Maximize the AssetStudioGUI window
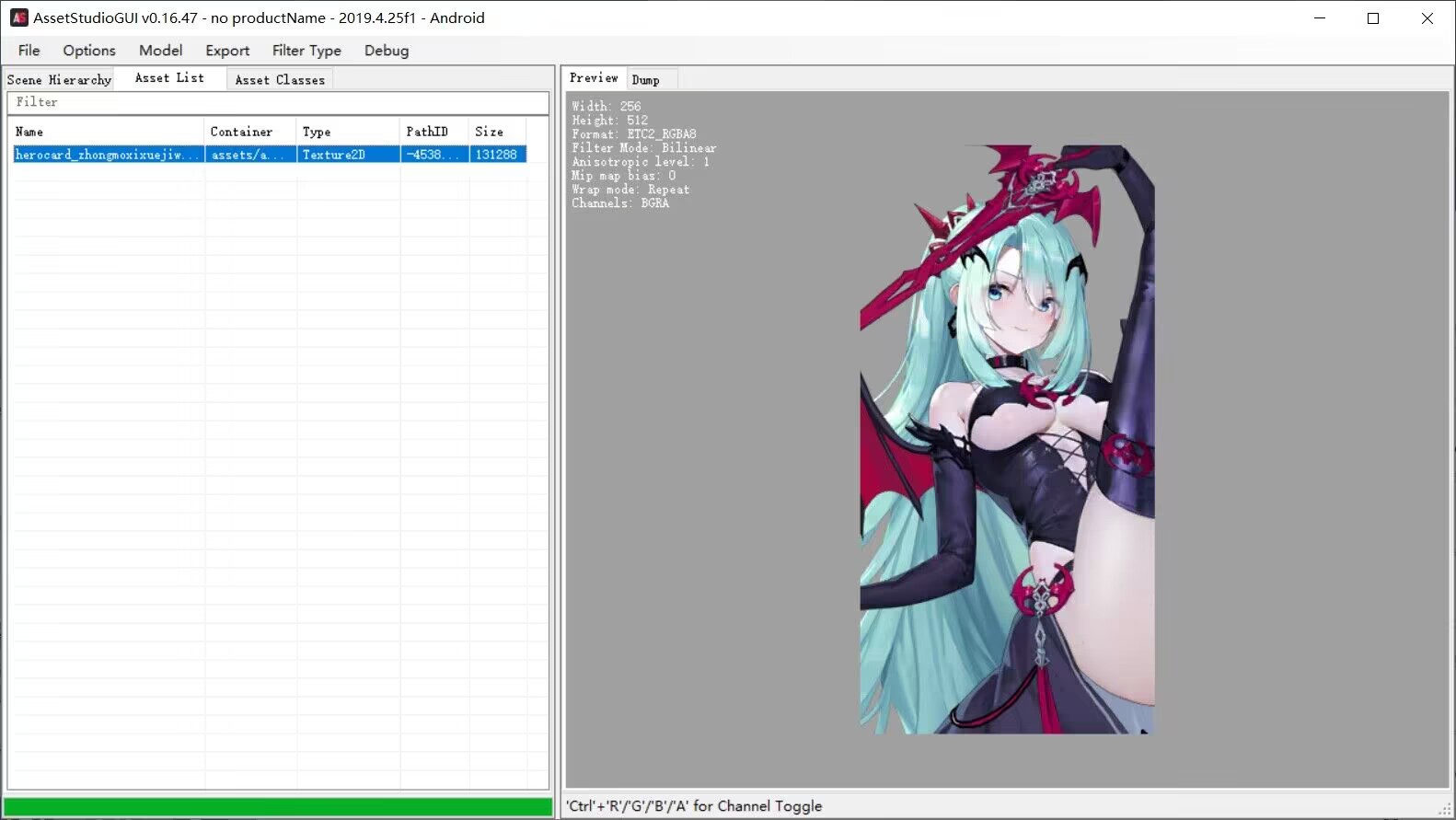Screen dimensions: 1456x820 1373,17
